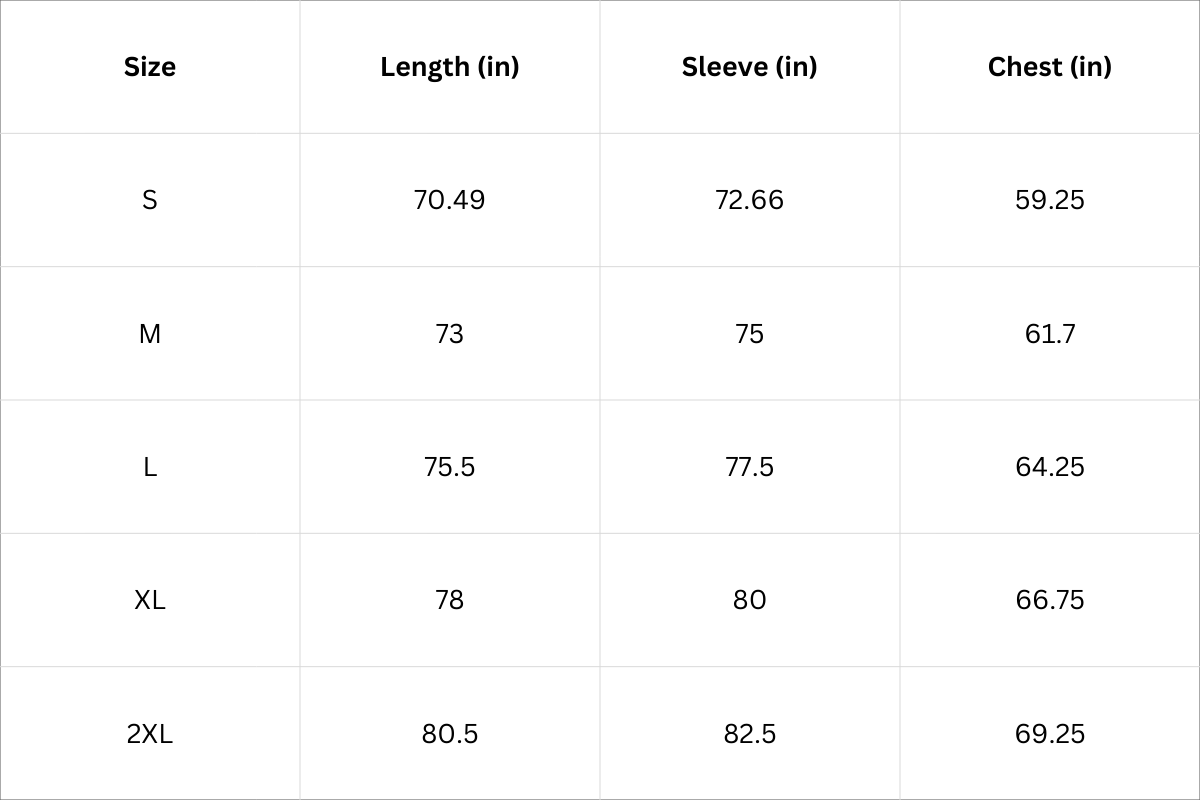Select the 61.7 chest cell
The width and height of the screenshot is (1200, 800).
1050,334
